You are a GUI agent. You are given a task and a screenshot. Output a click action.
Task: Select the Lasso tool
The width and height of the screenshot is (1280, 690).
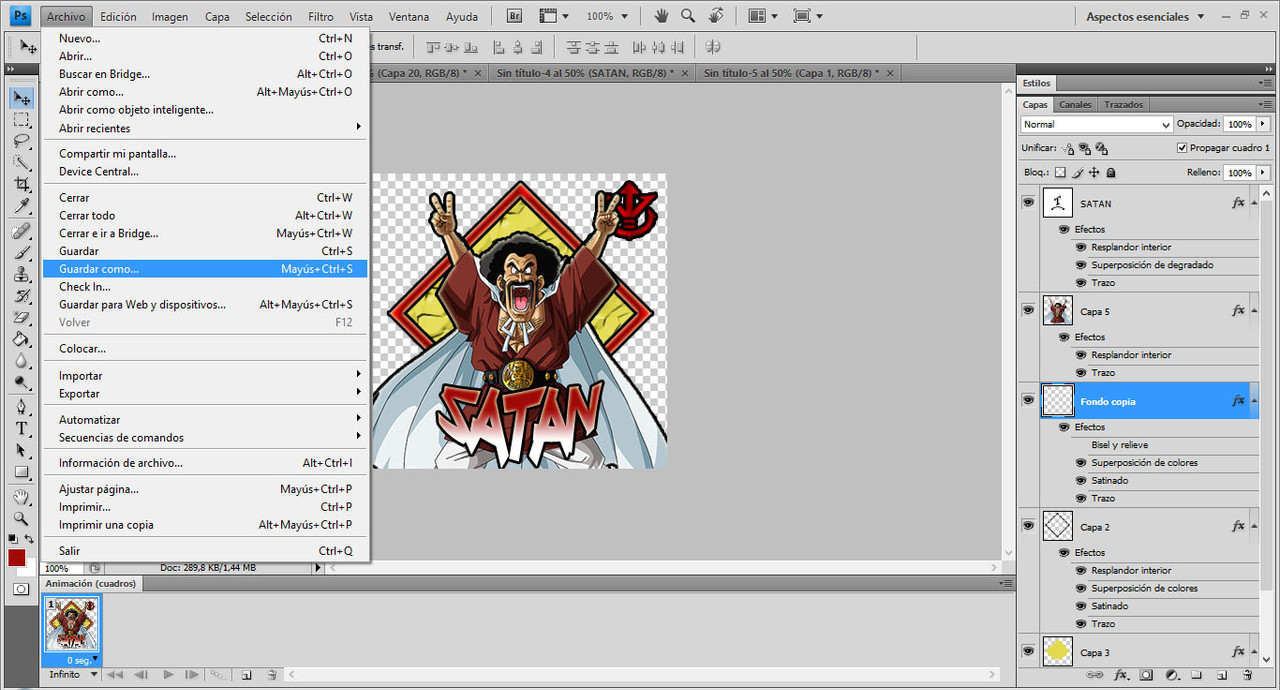[21, 141]
